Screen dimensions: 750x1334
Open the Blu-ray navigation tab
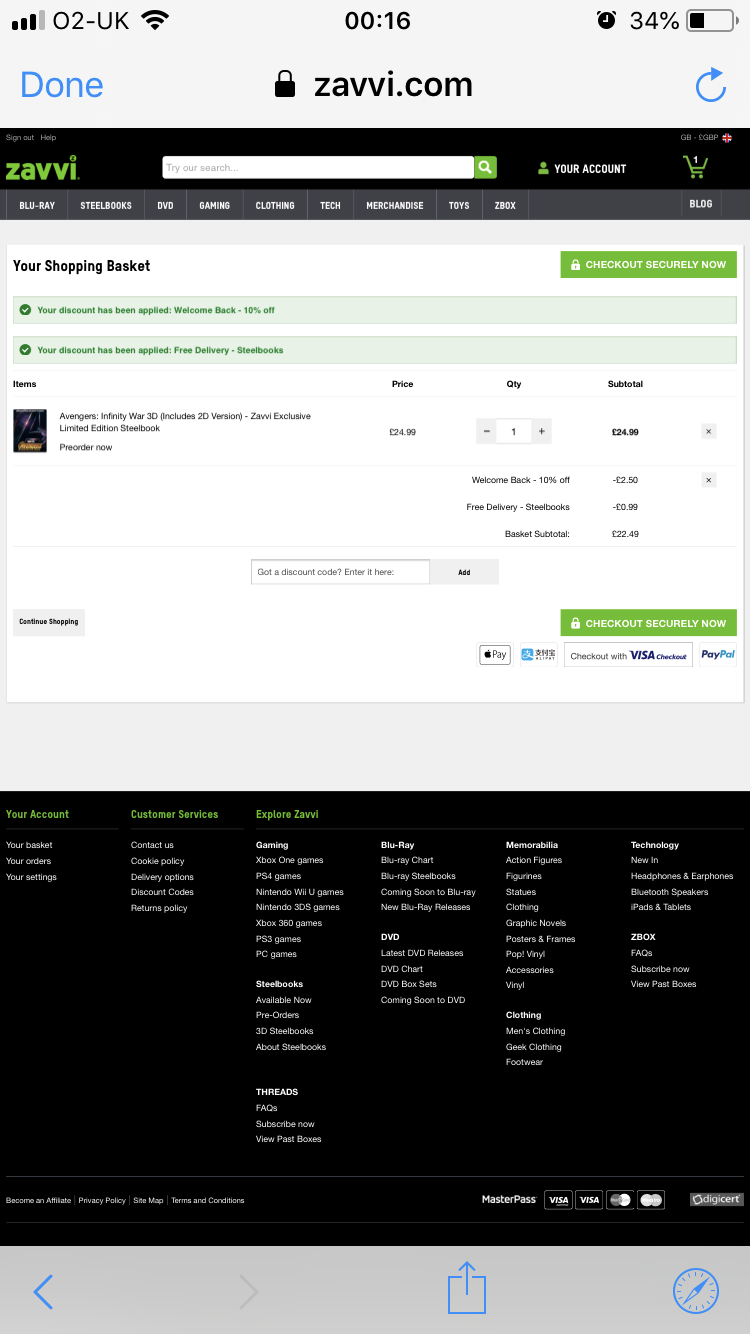pyautogui.click(x=37, y=205)
